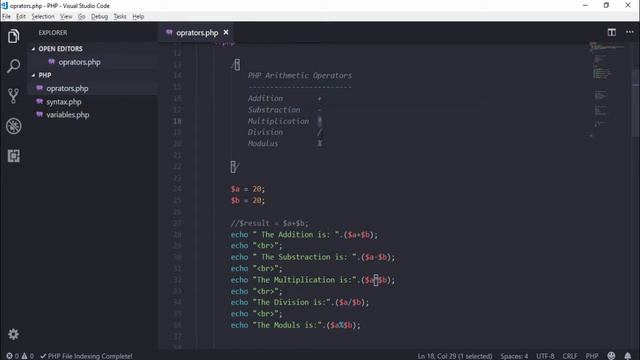The height and width of the screenshot is (360, 640).
Task: Change file encoding UTF-8
Action: pyautogui.click(x=545, y=356)
